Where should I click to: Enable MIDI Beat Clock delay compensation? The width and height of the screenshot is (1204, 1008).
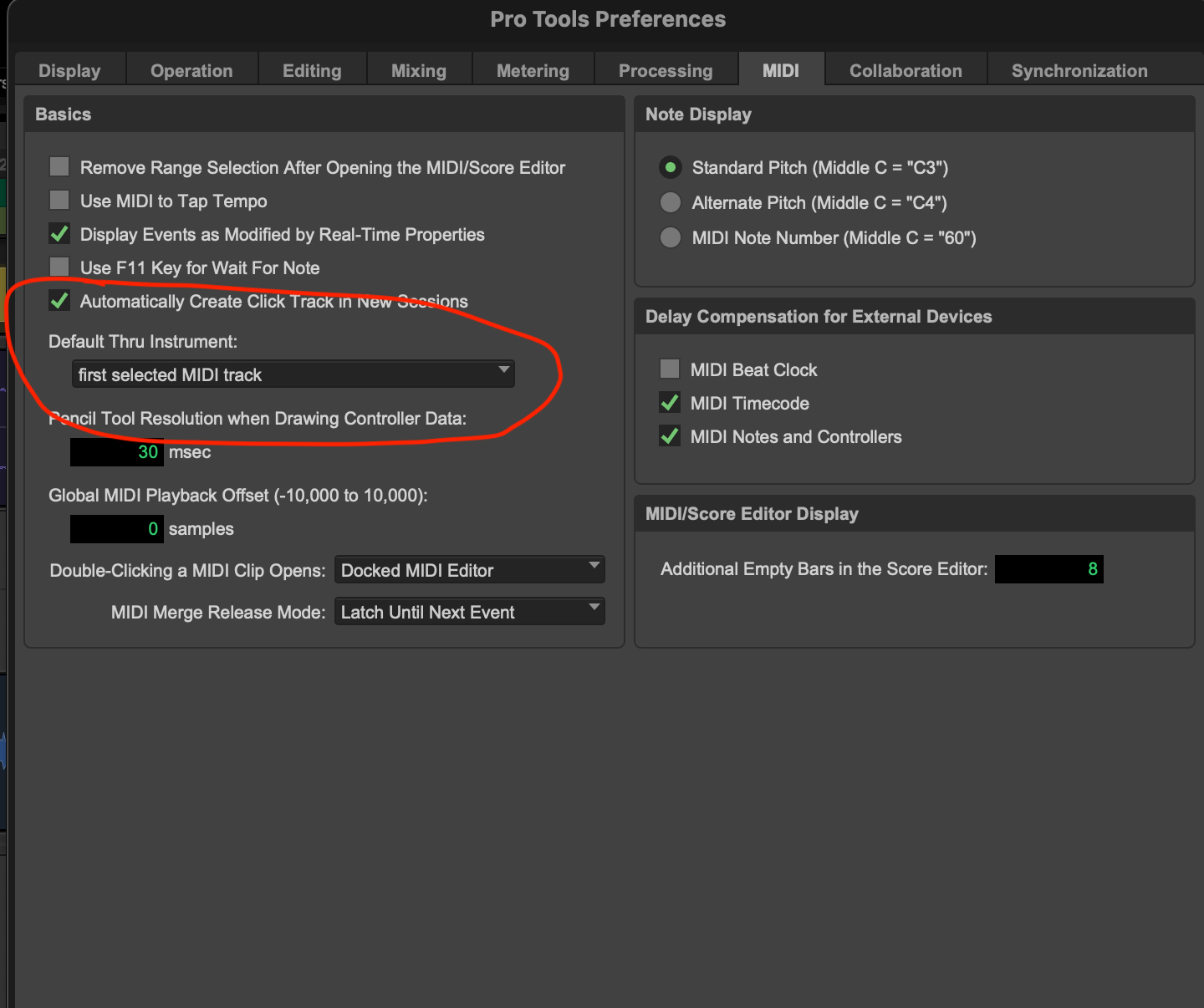tap(670, 369)
